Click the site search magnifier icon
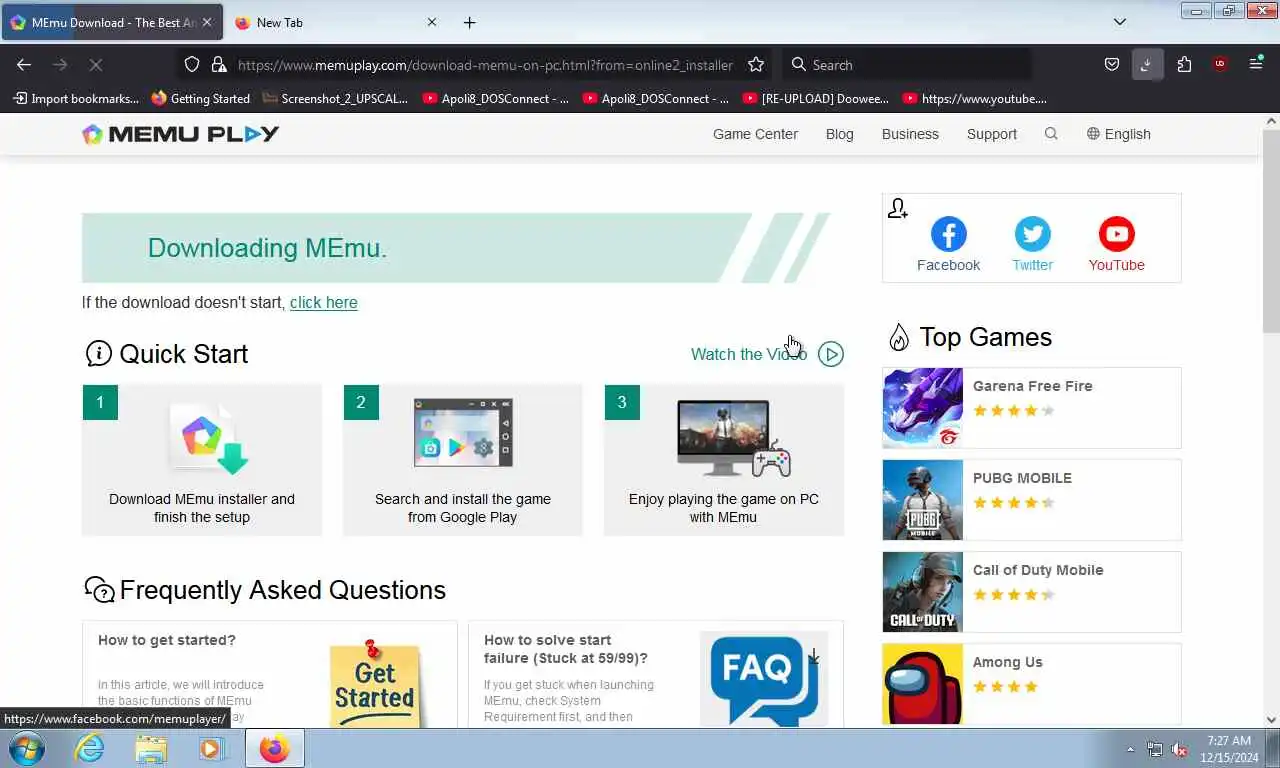Viewport: 1280px width, 768px height. point(1051,134)
